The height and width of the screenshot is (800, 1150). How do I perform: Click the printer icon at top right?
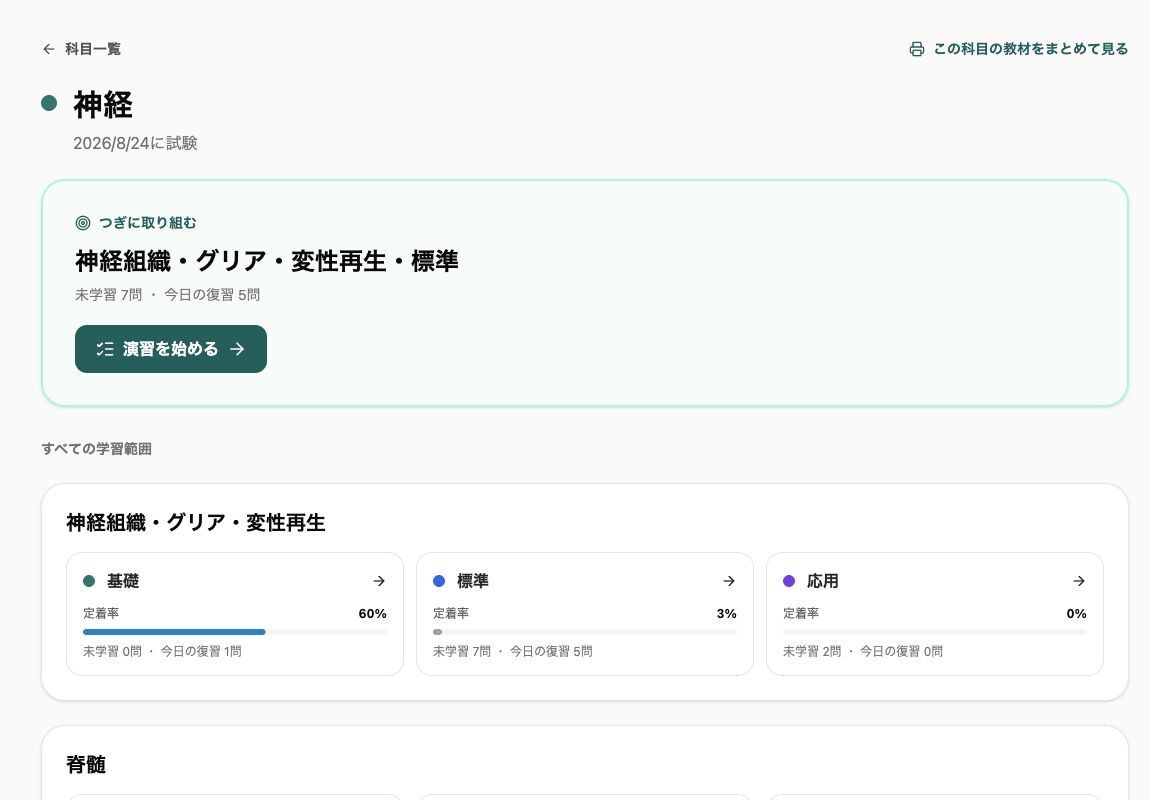917,49
